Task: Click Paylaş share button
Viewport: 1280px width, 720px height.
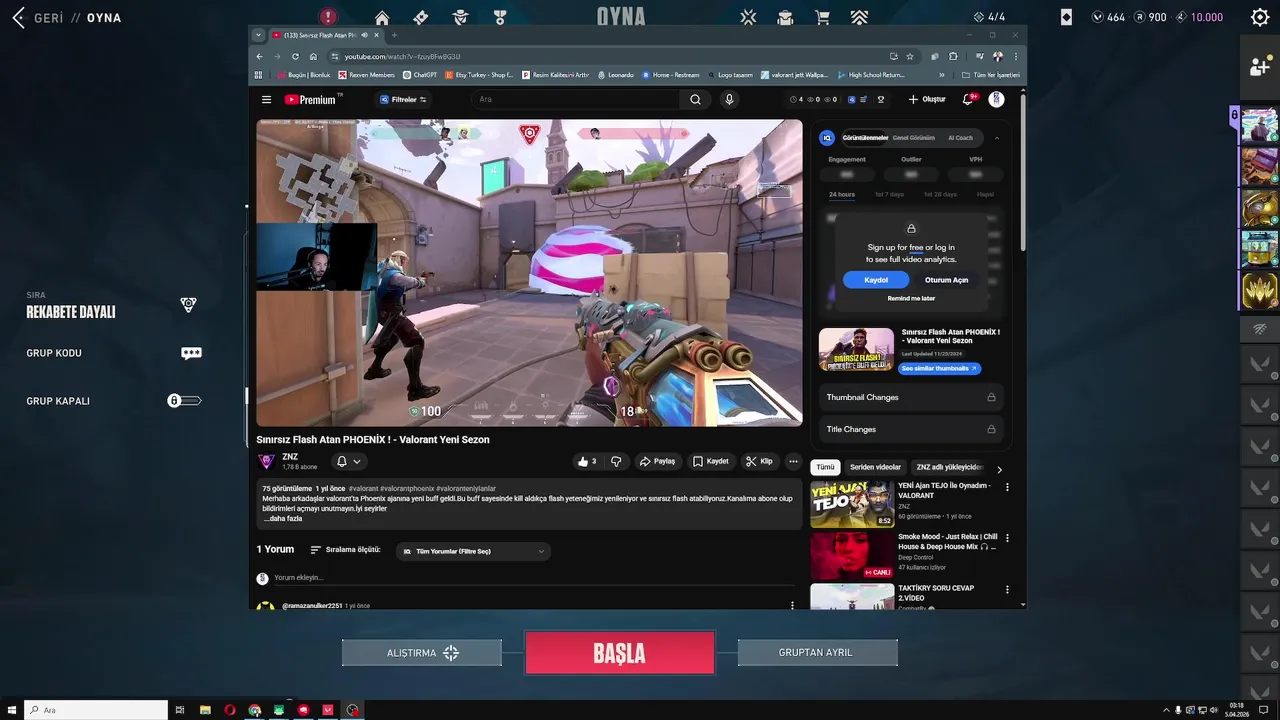Action: pyautogui.click(x=659, y=461)
